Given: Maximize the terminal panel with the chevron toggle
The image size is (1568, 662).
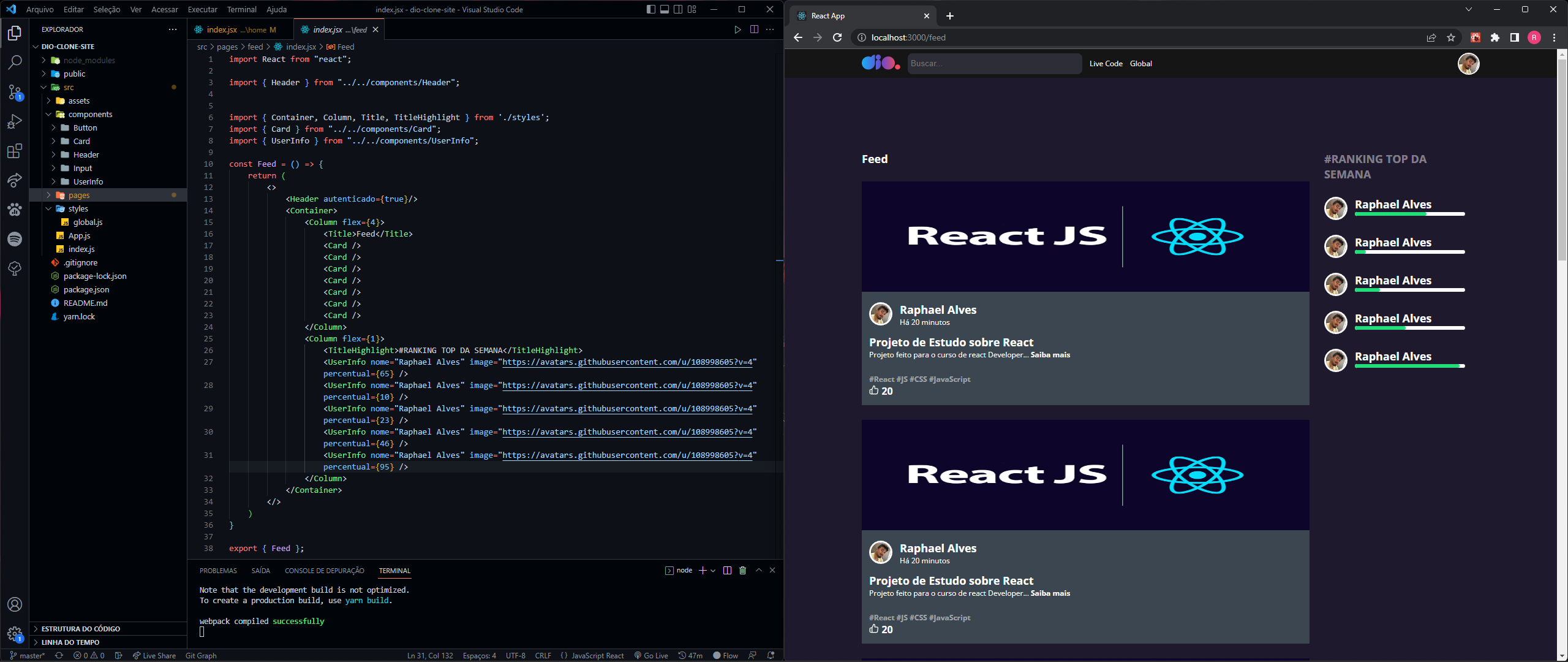Looking at the screenshot, I should 758,570.
